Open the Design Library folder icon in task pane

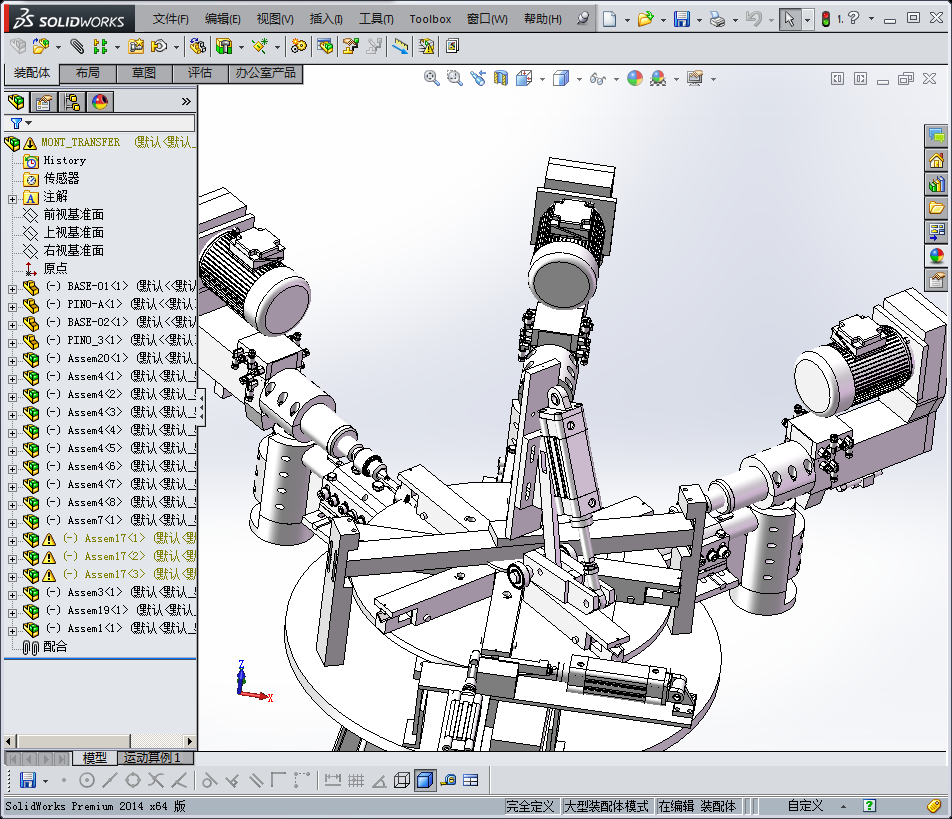[937, 208]
